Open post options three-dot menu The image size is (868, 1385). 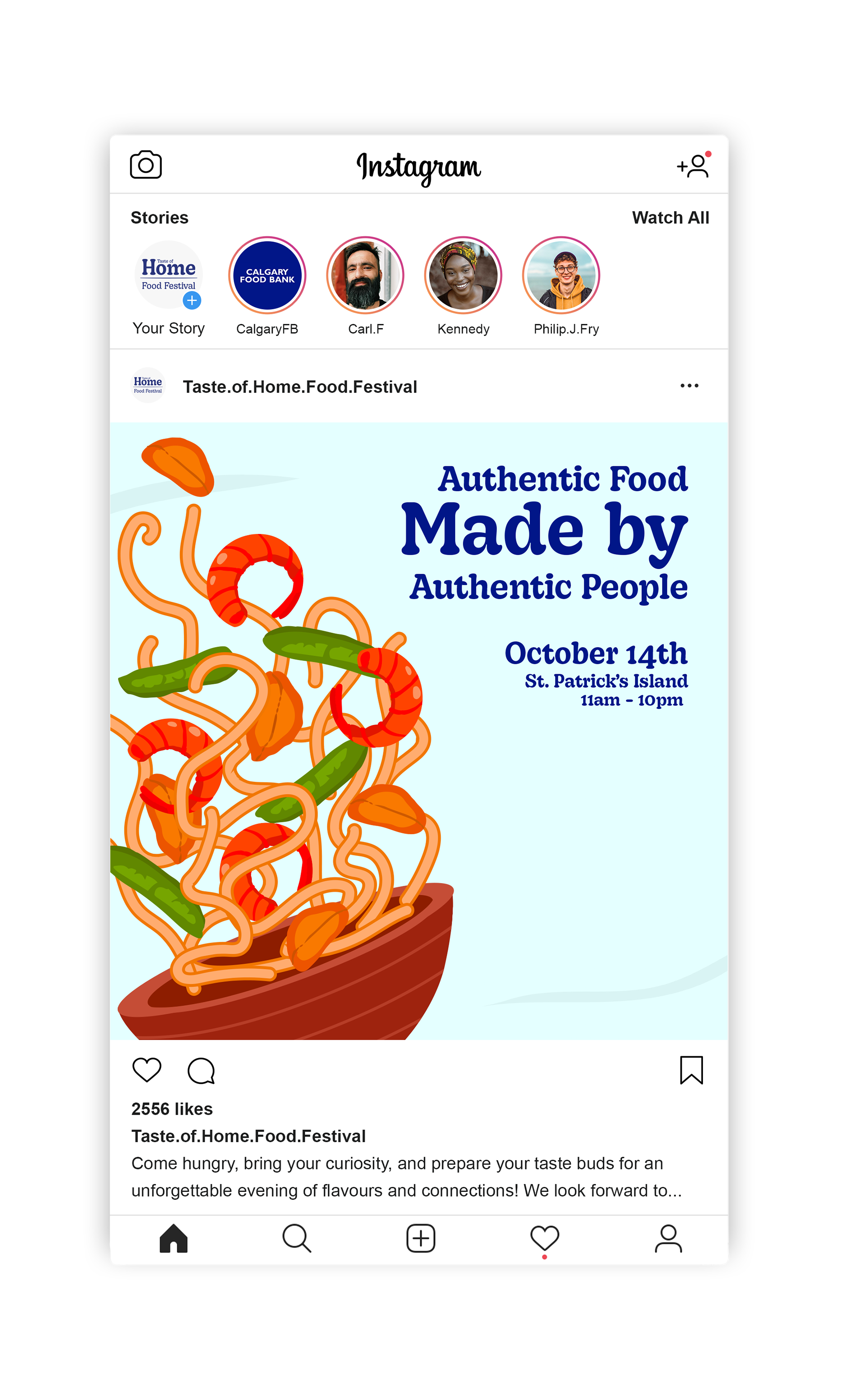[689, 386]
